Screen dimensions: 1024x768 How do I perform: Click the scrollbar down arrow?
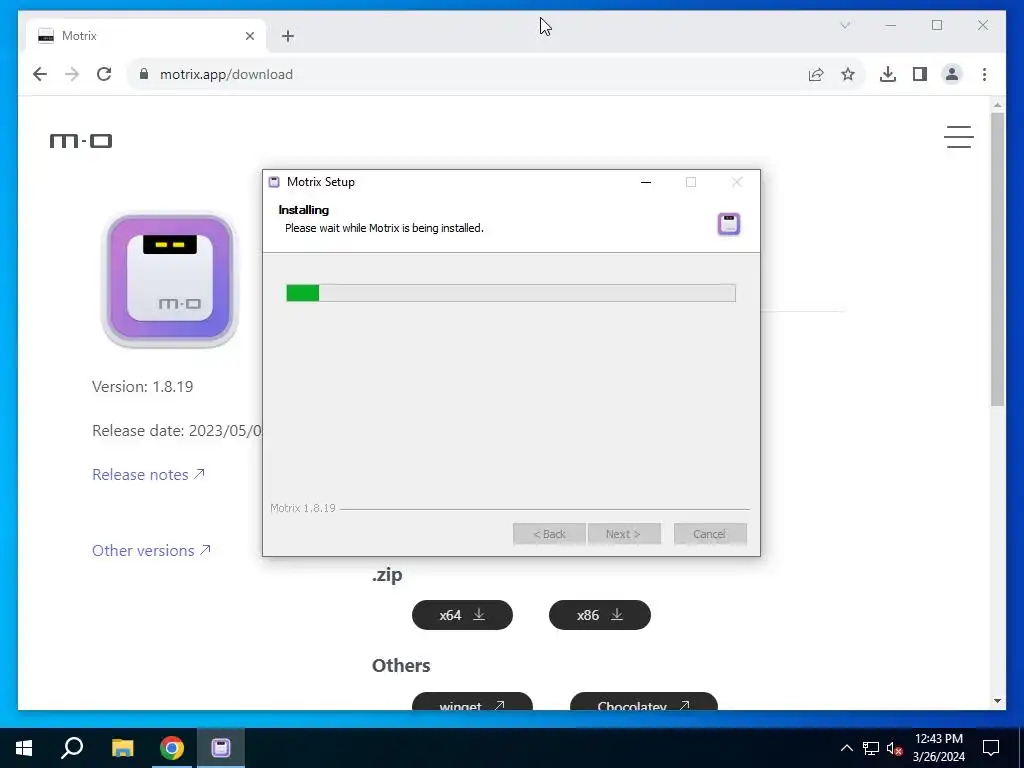(x=997, y=701)
